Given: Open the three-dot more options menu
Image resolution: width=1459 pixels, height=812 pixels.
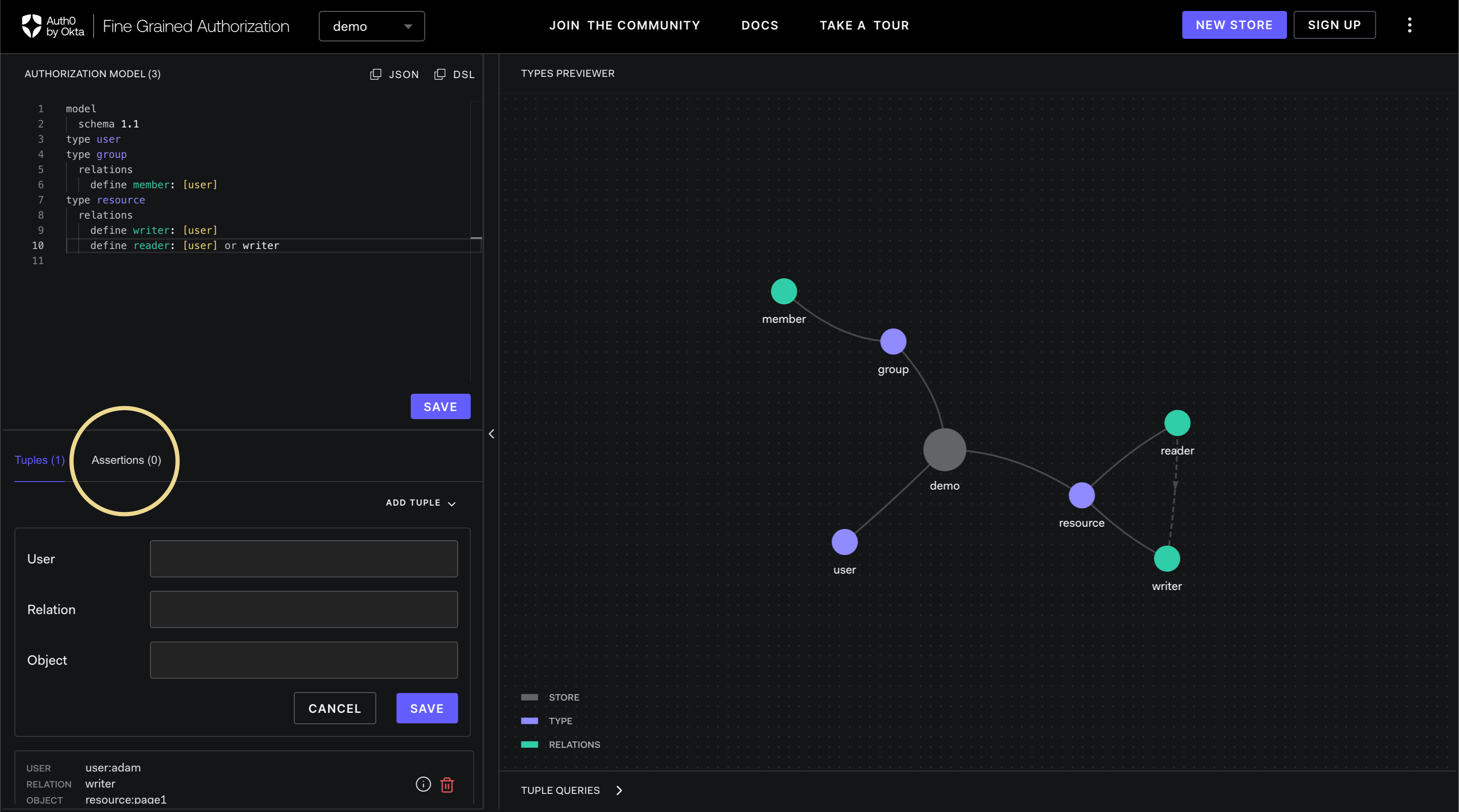Looking at the screenshot, I should (1409, 25).
